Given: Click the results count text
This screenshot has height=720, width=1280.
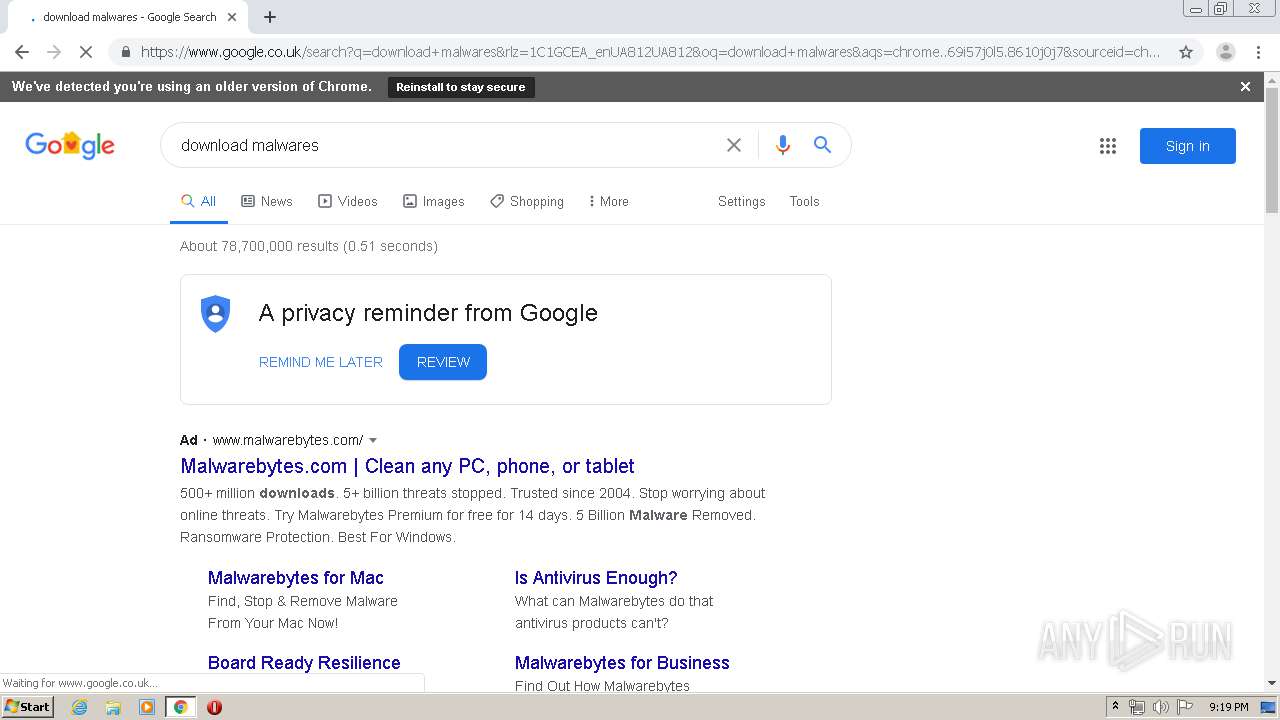Looking at the screenshot, I should pyautogui.click(x=309, y=246).
